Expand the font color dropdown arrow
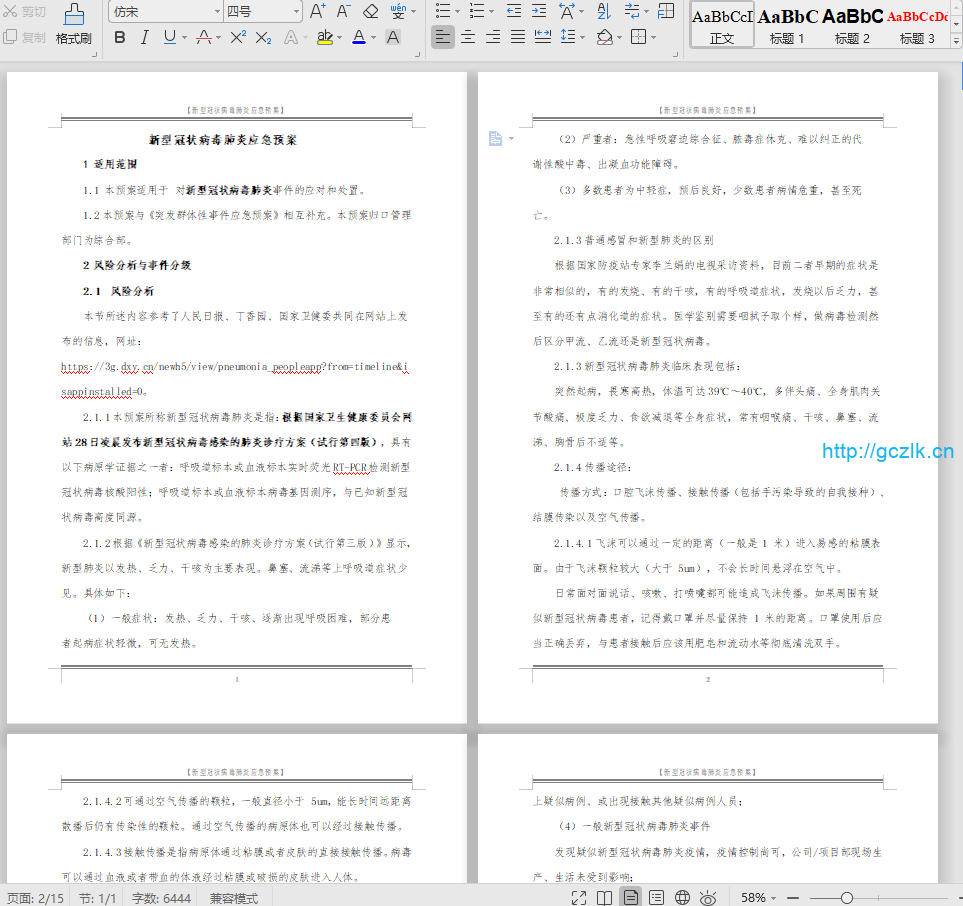This screenshot has width=963, height=906. coord(373,38)
